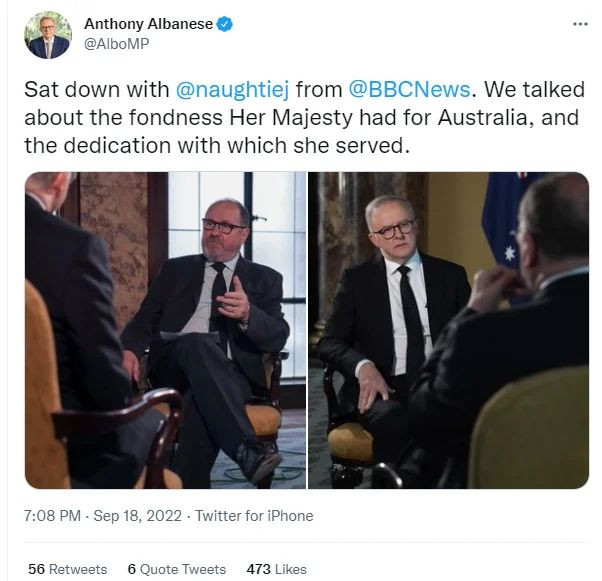Screen dimensions: 602x581
Task: Click the interviewer's face in left photo
Action: [224, 229]
